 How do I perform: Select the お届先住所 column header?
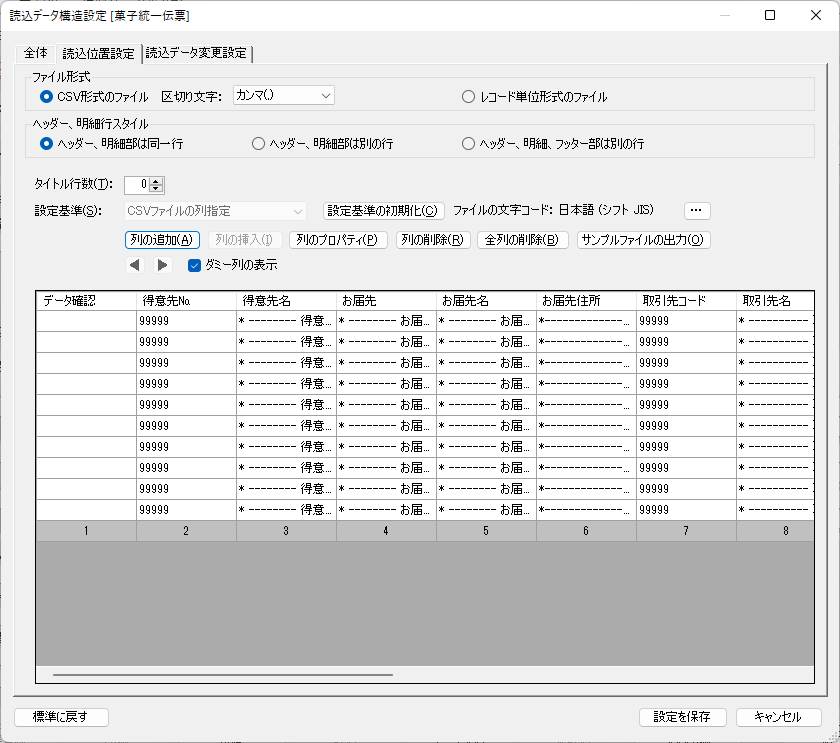click(x=587, y=301)
